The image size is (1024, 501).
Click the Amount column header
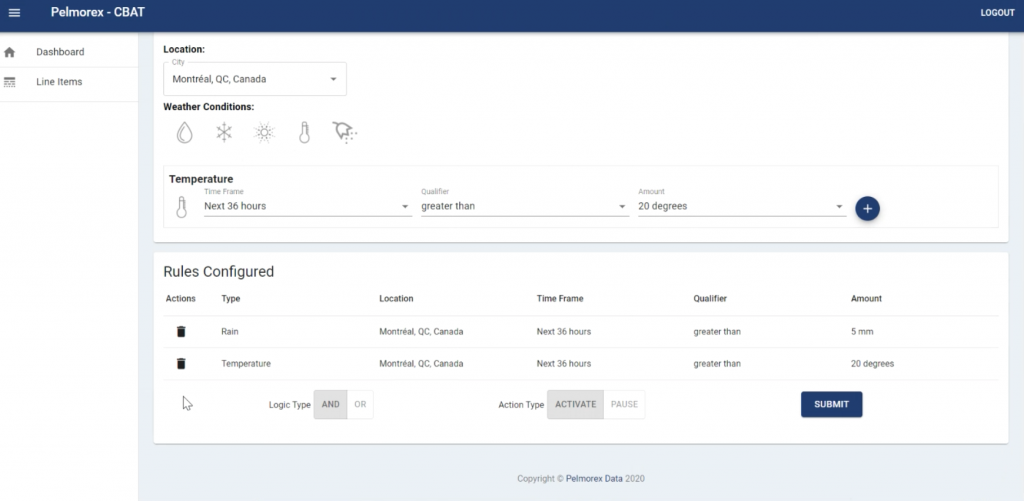click(x=866, y=299)
